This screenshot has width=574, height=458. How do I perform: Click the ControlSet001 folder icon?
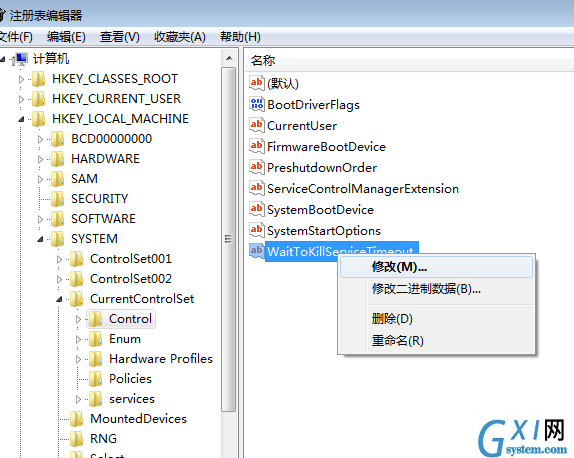(x=77, y=259)
